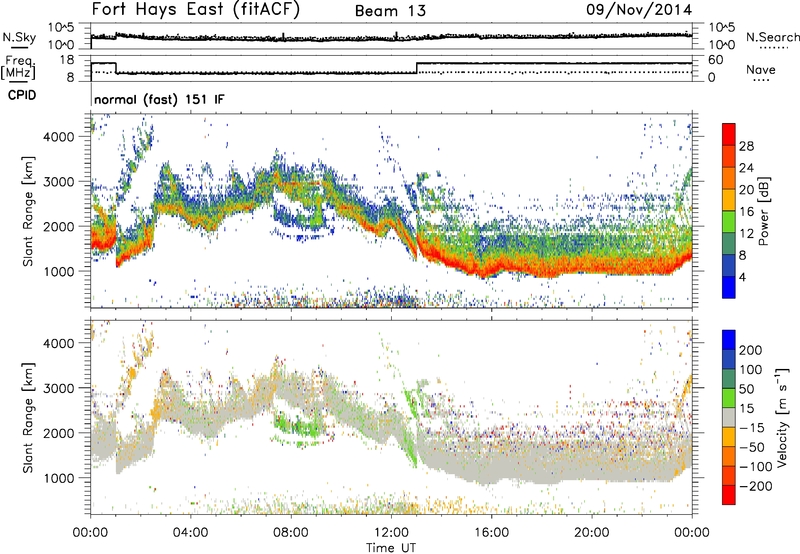Click the green velocity patch near 08:00
Image resolution: width=800 pixels, height=554 pixels.
(x=298, y=426)
